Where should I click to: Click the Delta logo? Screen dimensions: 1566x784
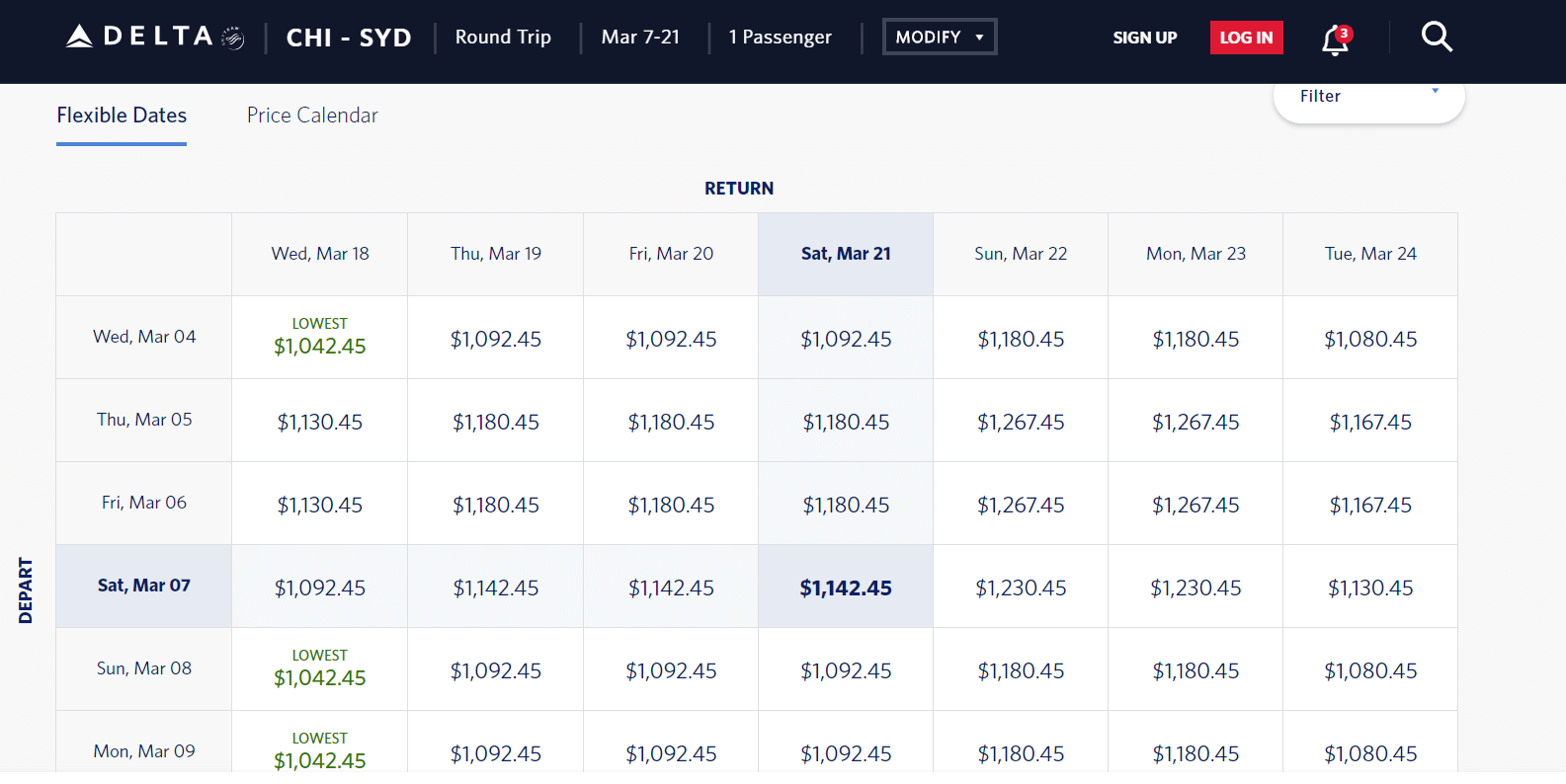tap(155, 37)
